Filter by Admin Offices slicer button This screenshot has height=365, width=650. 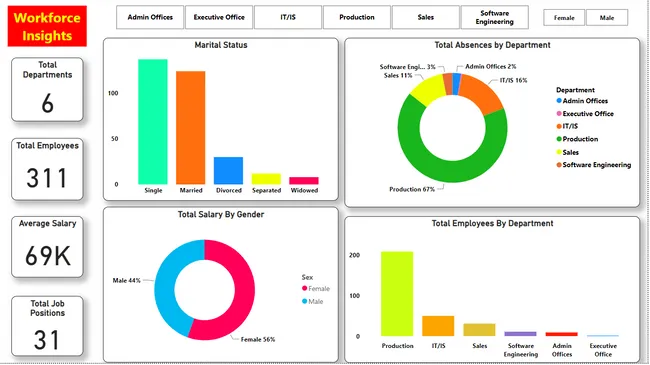click(x=150, y=17)
